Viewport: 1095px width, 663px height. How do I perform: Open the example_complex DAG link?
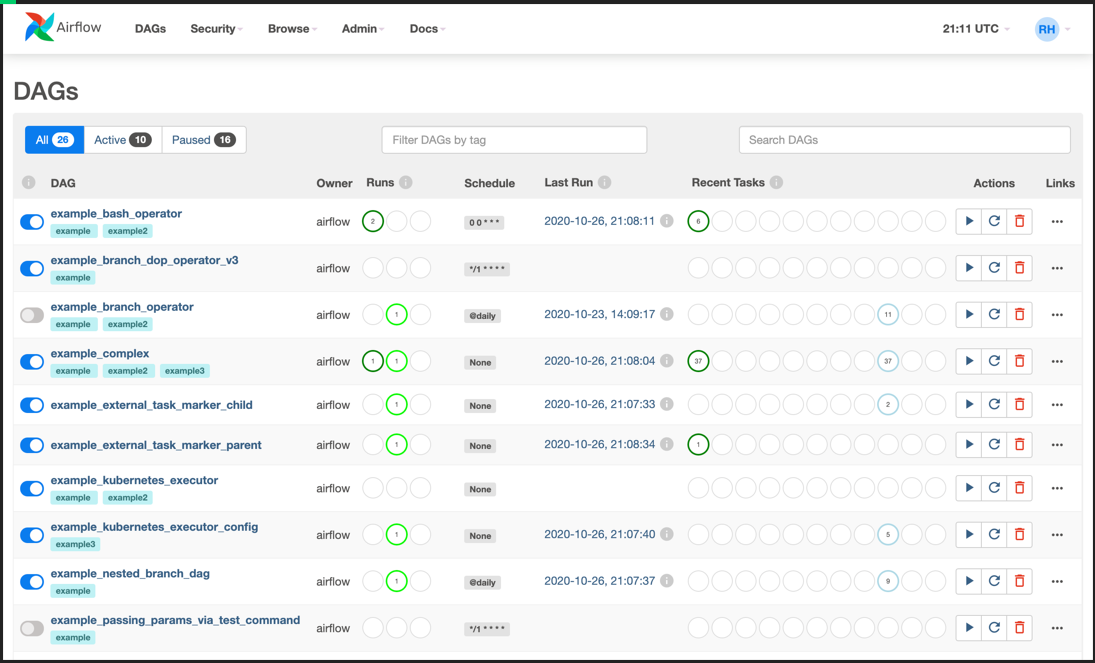100,353
